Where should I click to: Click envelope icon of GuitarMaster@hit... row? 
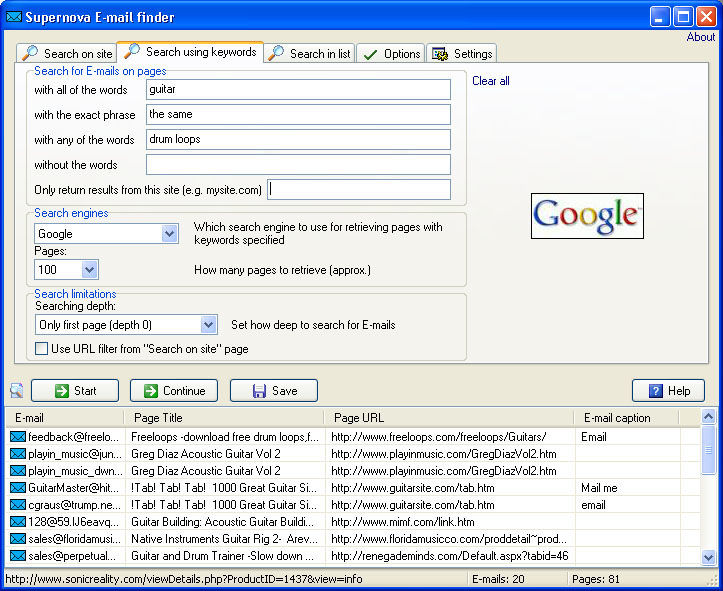coord(18,488)
